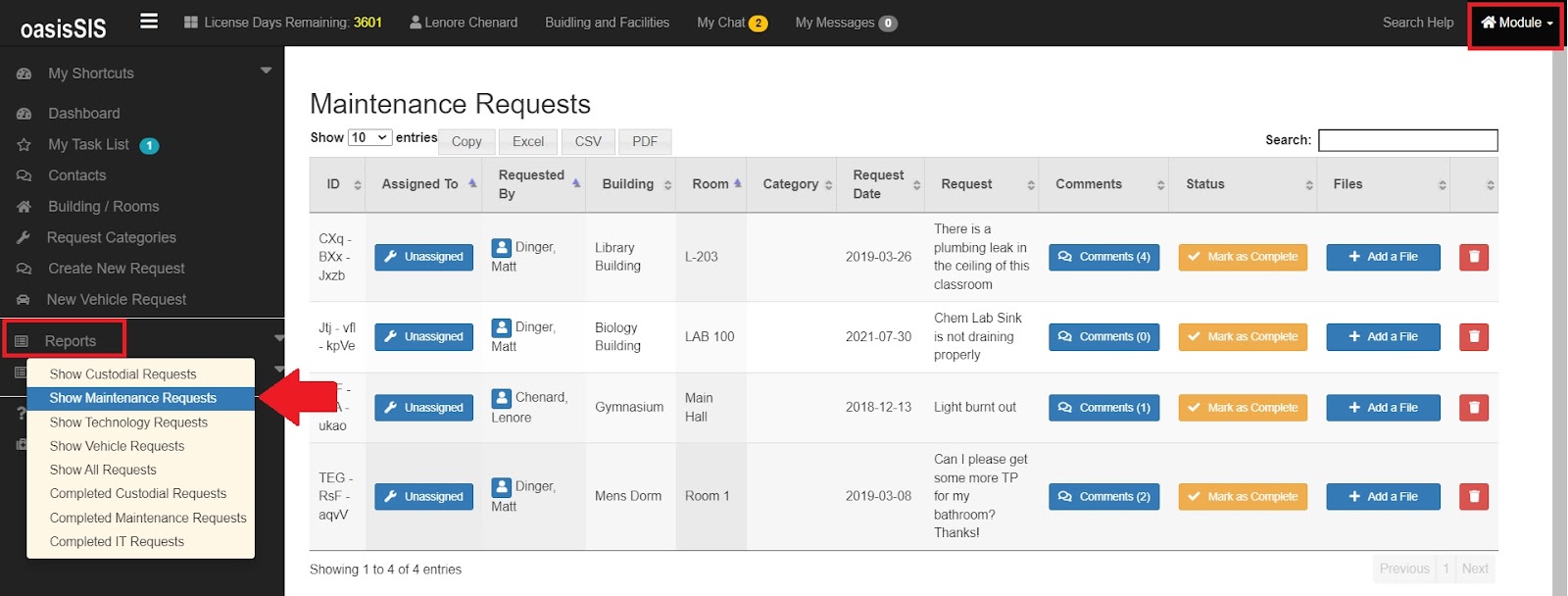The height and width of the screenshot is (596, 1568).
Task: Collapse the My Shortcuts section arrow
Action: (266, 71)
